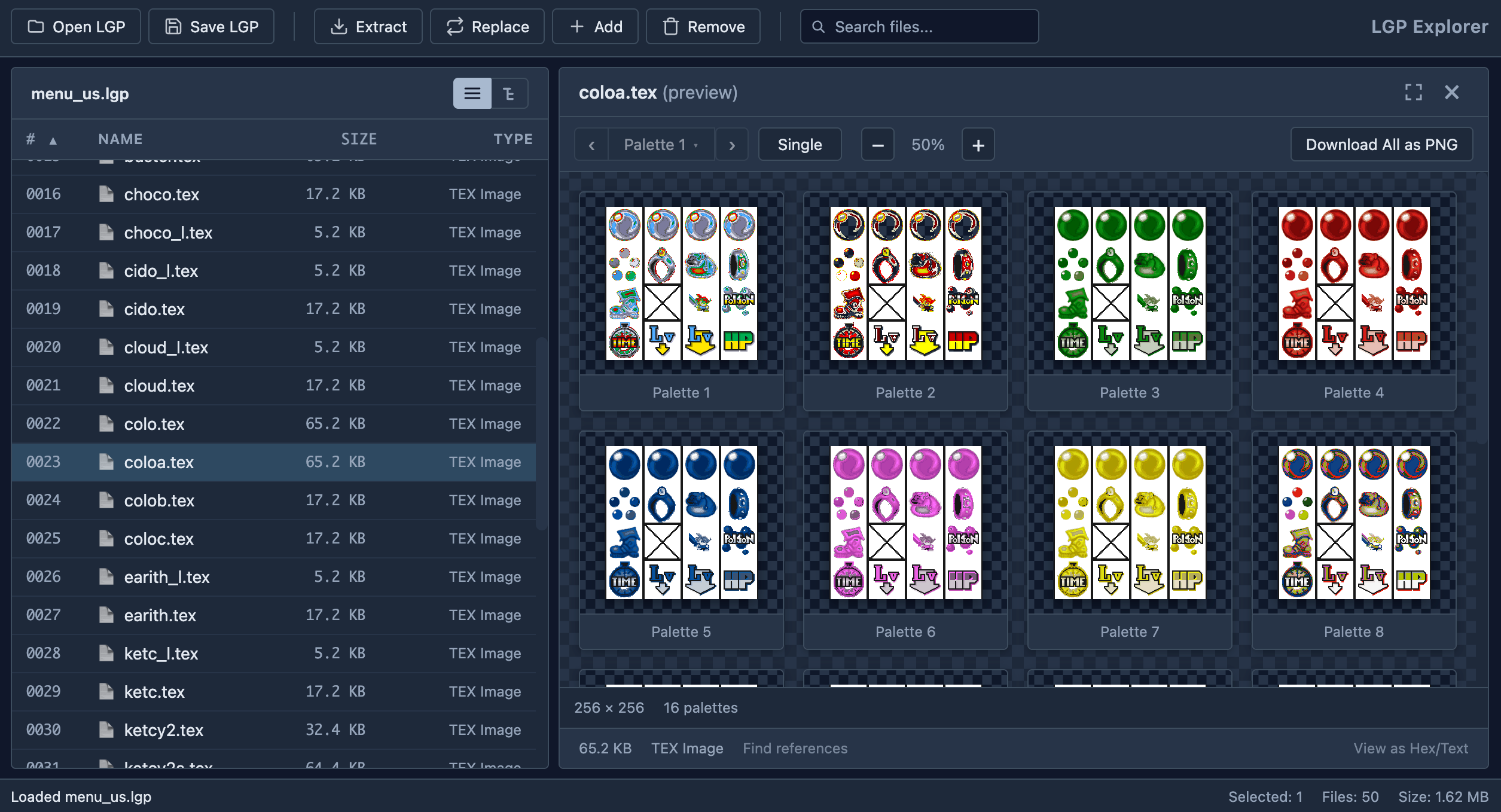
Task: Click file icon of colo.tex
Action: [x=106, y=423]
